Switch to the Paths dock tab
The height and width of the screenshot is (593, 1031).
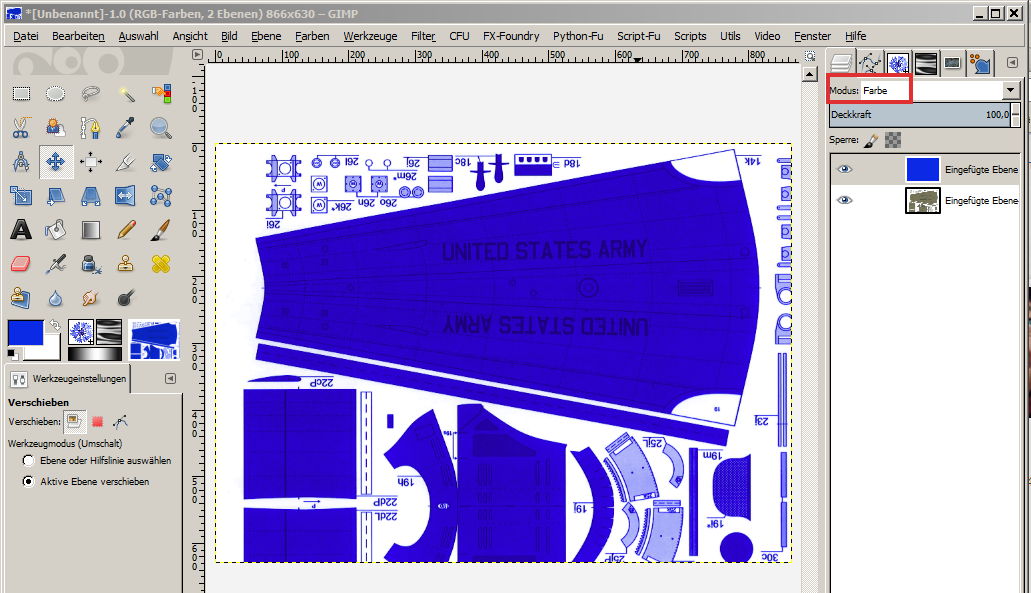(869, 63)
